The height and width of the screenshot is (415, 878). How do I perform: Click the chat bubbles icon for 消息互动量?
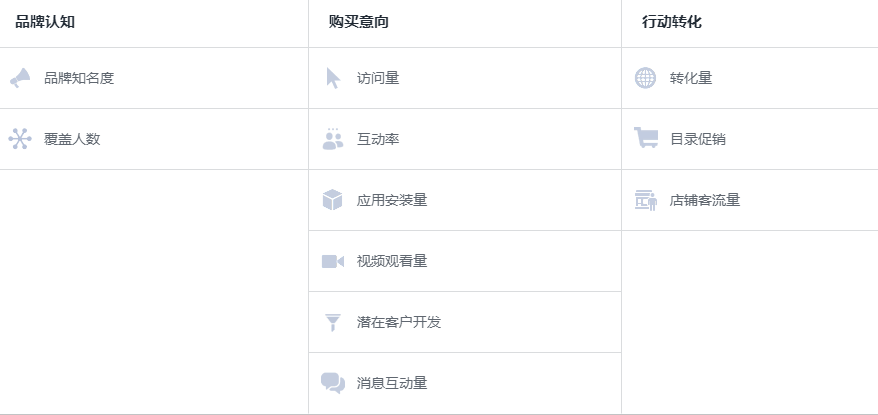coord(333,383)
